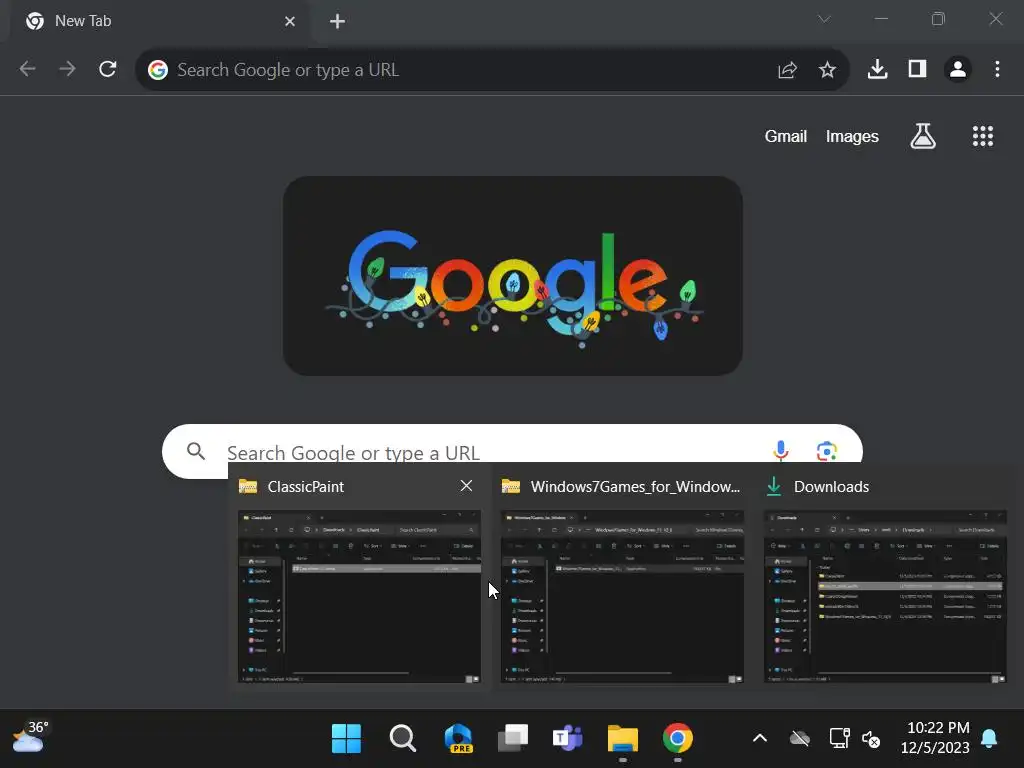
Task: Select the New Tab tab
Action: tap(157, 22)
